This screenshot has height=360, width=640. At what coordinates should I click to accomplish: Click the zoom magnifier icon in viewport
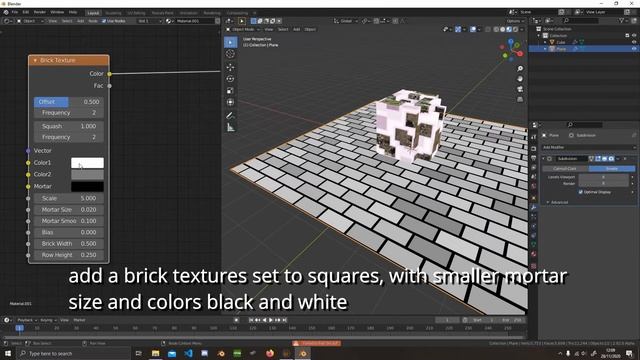(520, 69)
